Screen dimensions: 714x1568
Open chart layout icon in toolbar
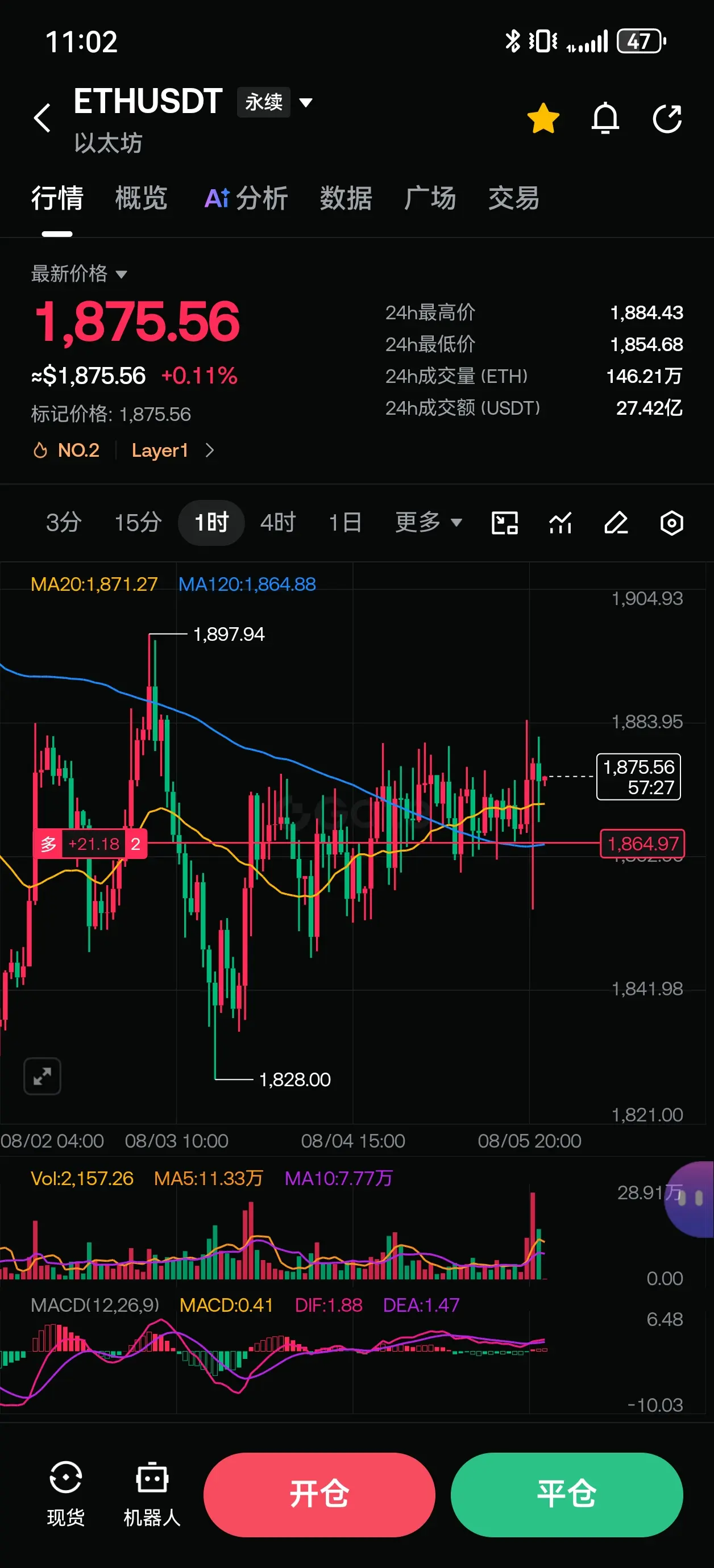pos(504,523)
